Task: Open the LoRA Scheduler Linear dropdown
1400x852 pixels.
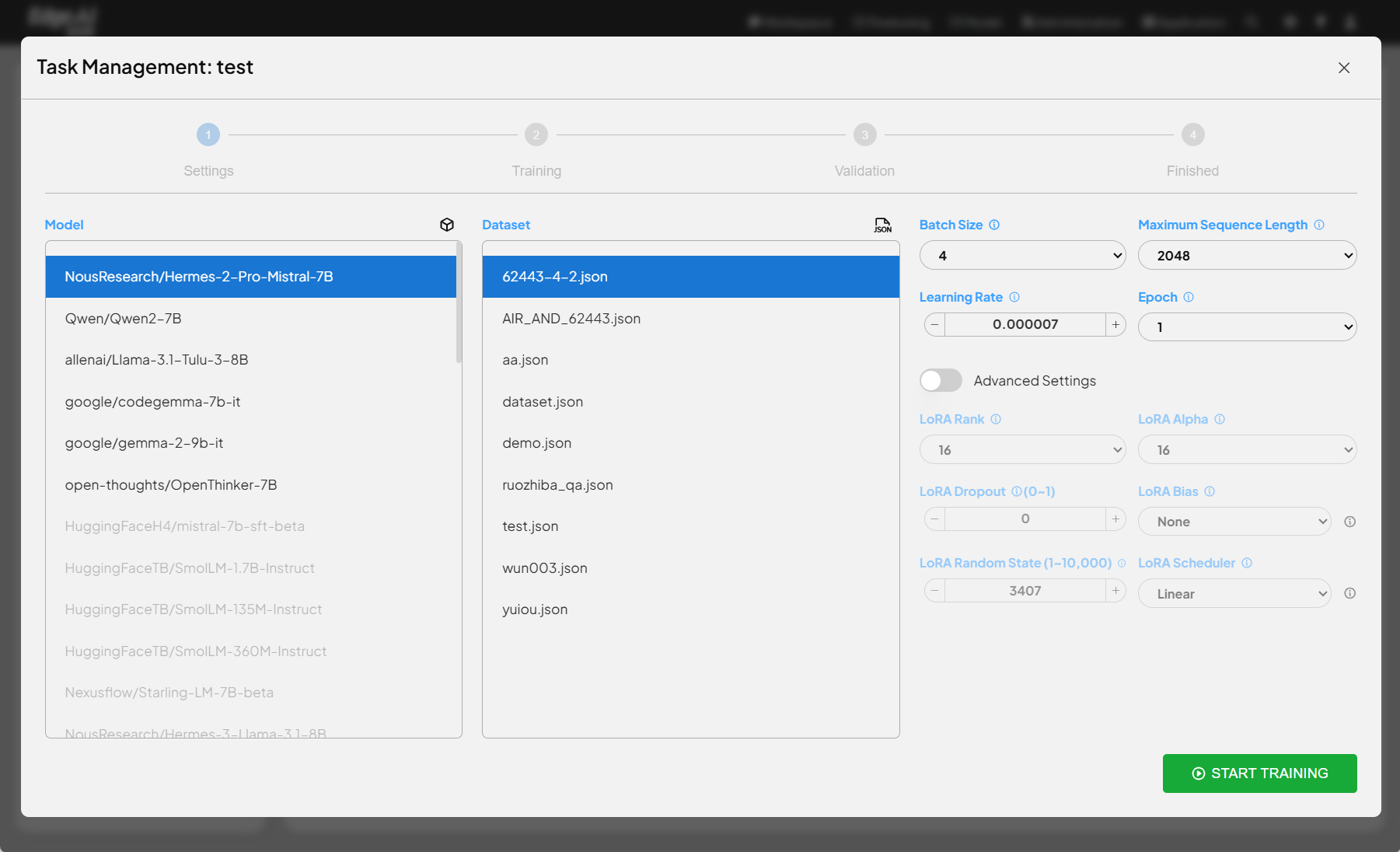Action: coord(1234,593)
